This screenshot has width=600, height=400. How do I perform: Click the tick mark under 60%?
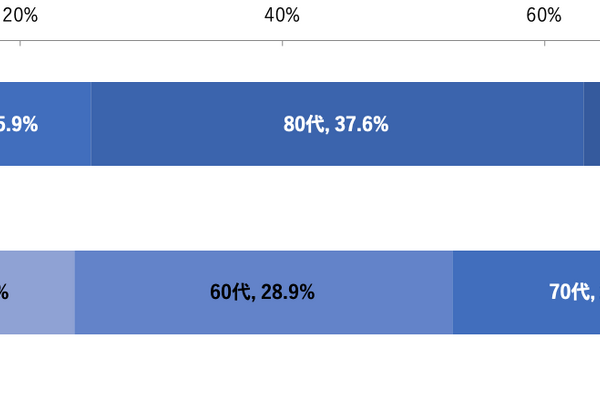coord(545,43)
